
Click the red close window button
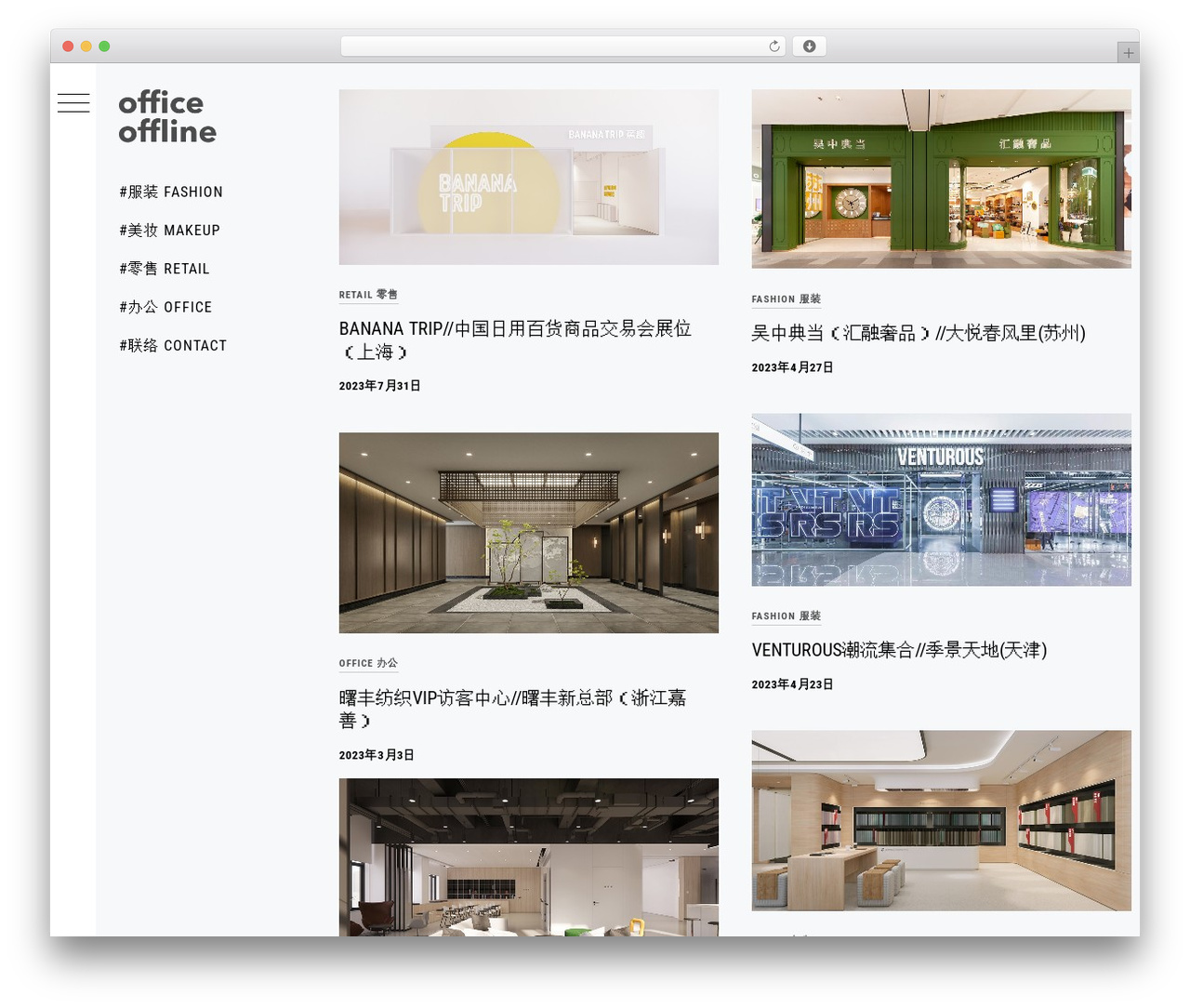click(68, 46)
